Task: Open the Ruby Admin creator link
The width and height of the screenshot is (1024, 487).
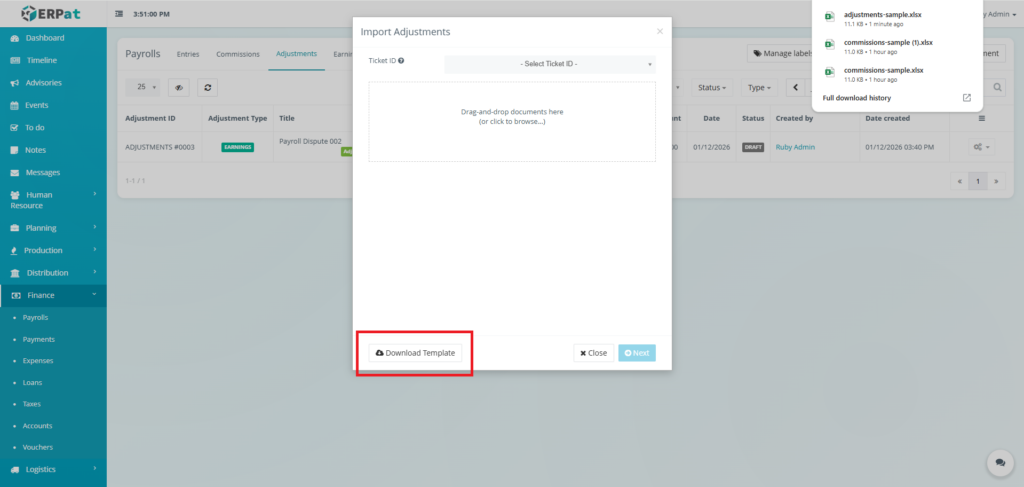Action: tap(795, 147)
